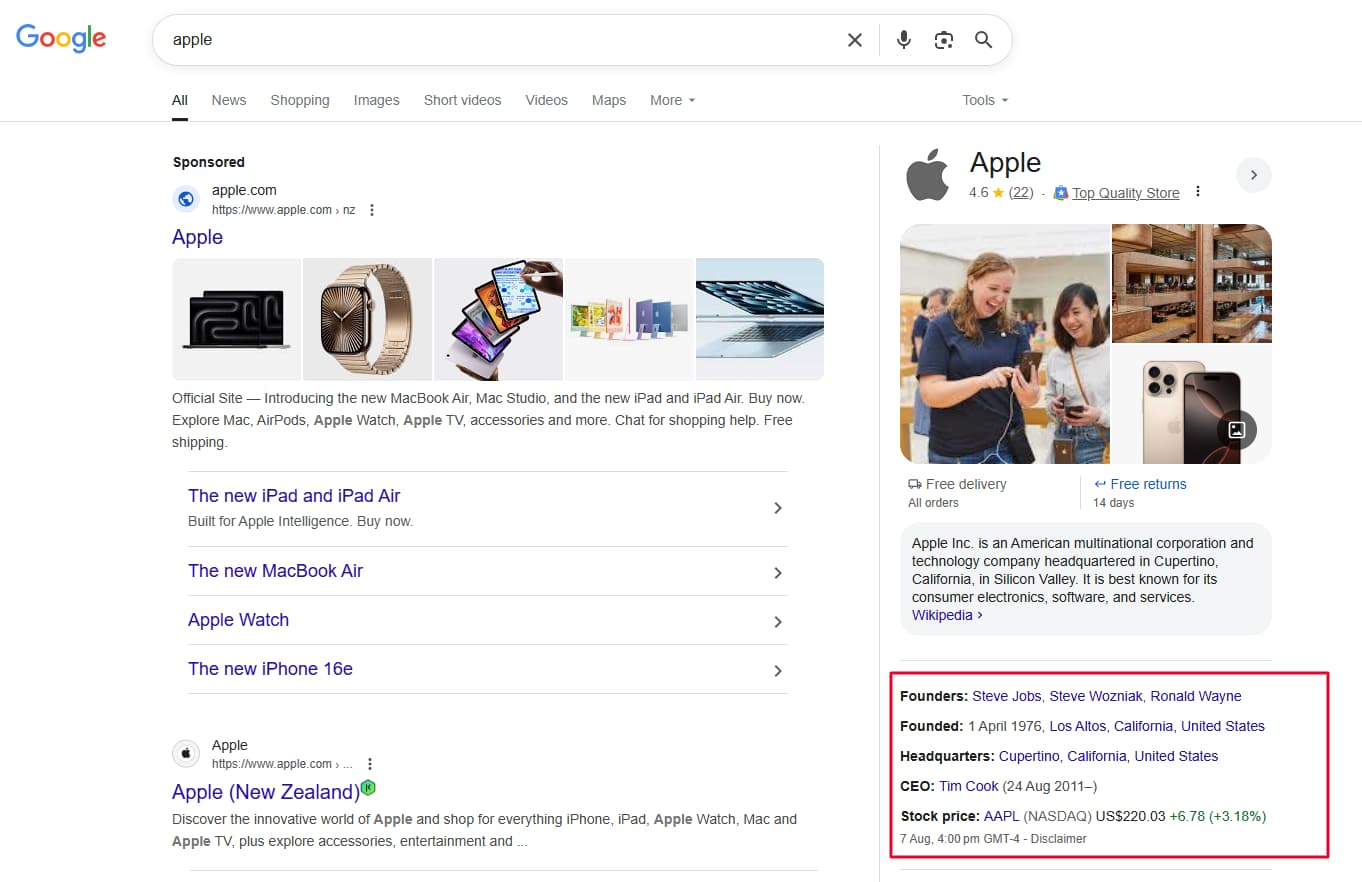Click the Tim Cook CEO link
Viewport: 1362px width, 882px height.
tap(968, 786)
